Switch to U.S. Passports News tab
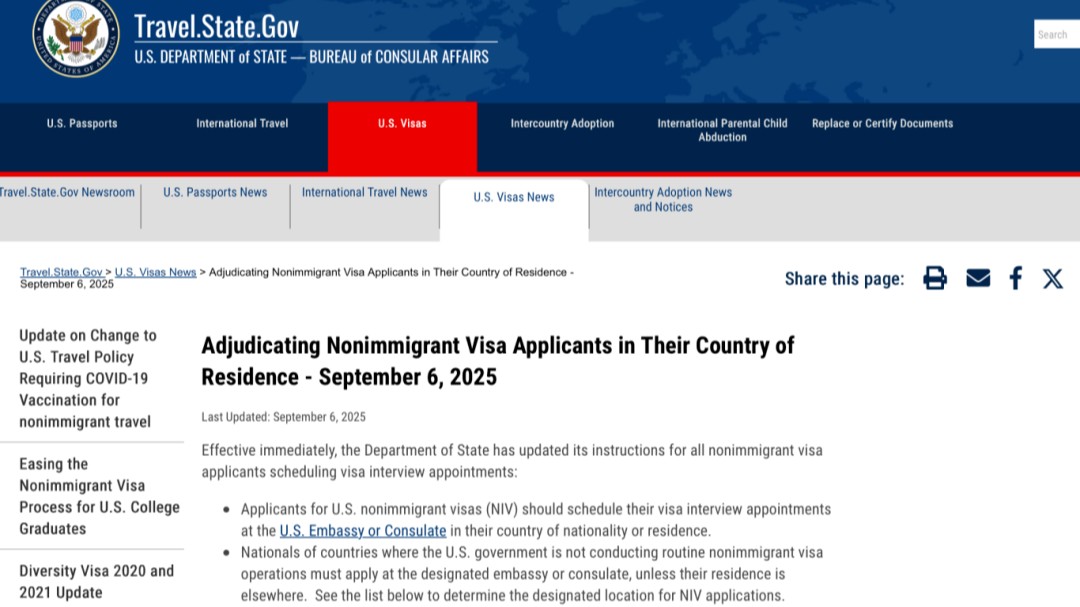 pos(215,193)
